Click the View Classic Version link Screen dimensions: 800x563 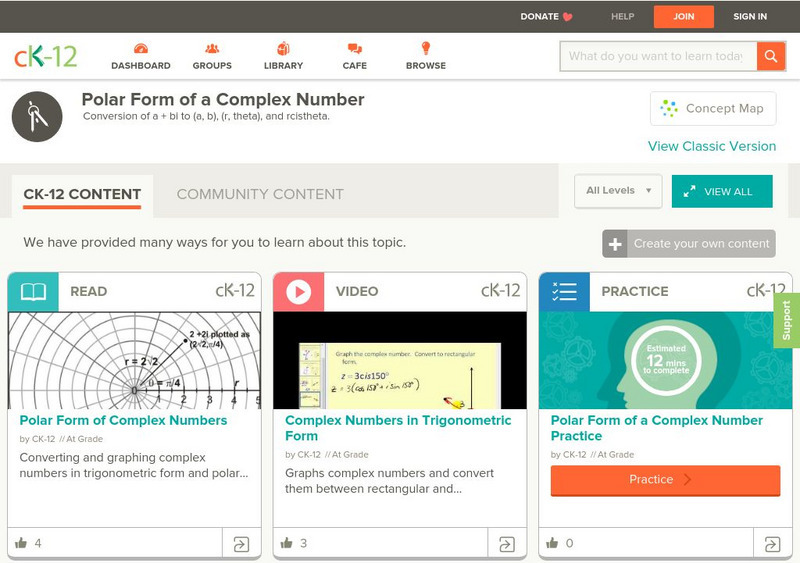(x=712, y=146)
